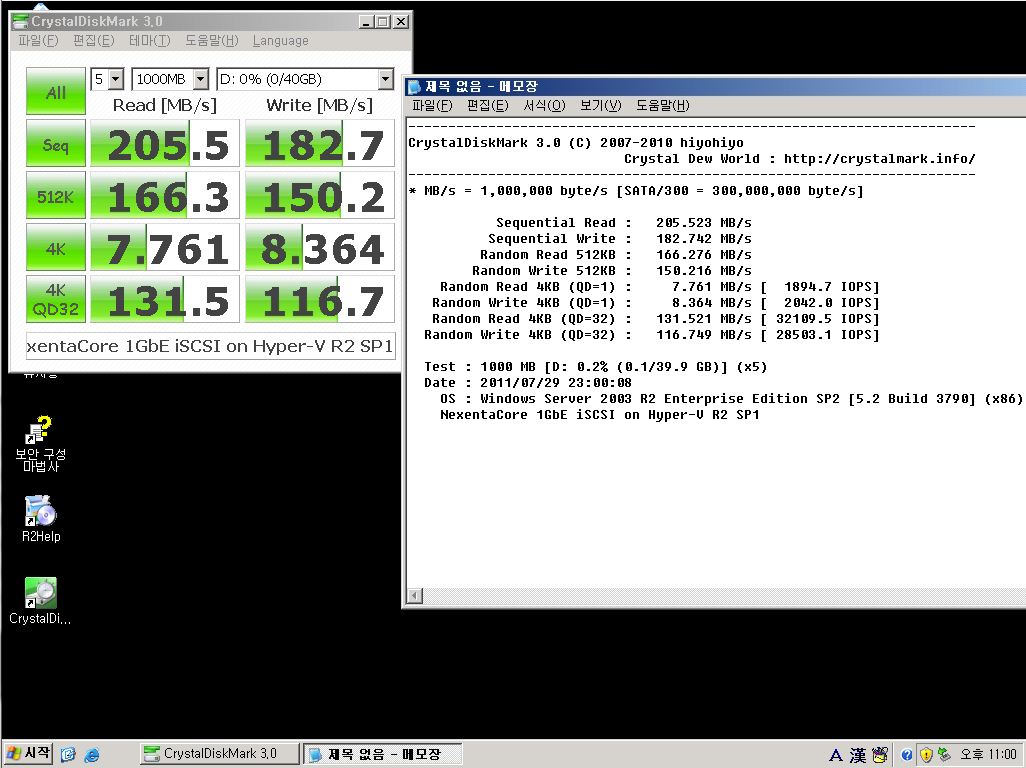Click the Seq read result 205.5

tap(165, 143)
